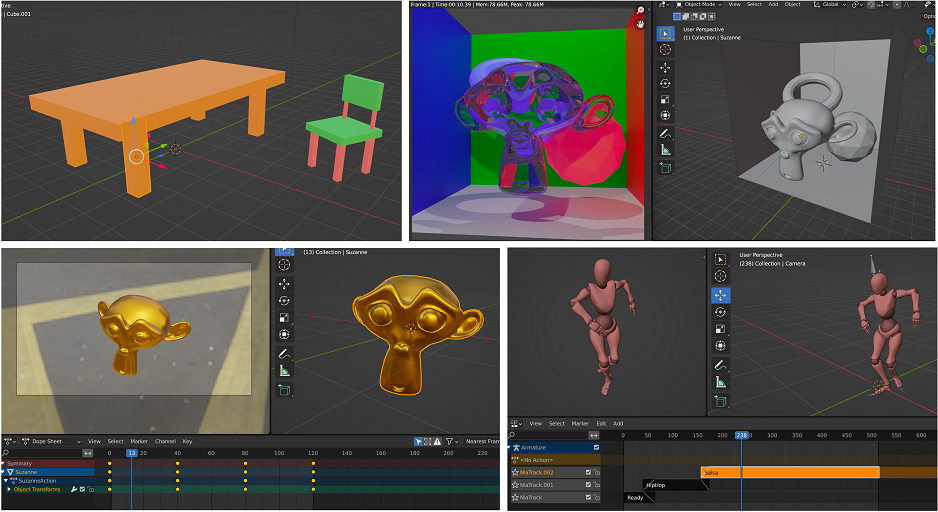Open the Channel menu in the Dope Sheet

tap(165, 441)
